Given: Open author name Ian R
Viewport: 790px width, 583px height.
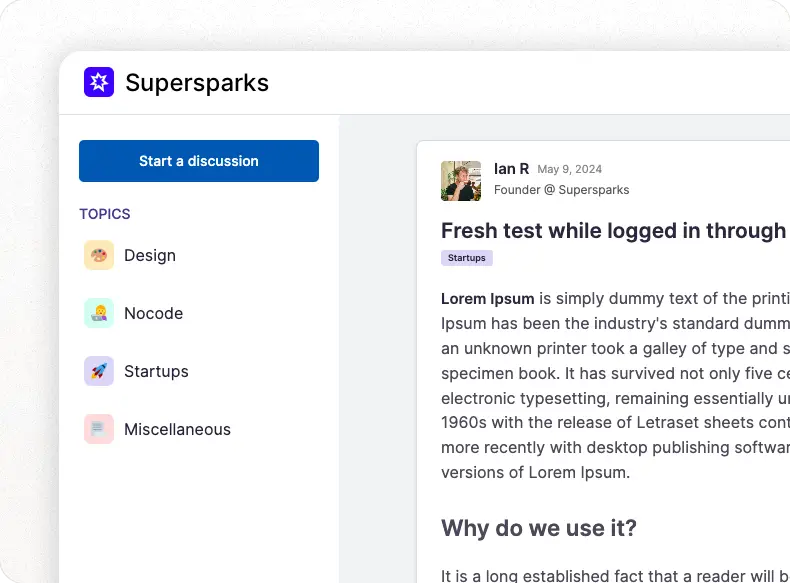Looking at the screenshot, I should pyautogui.click(x=511, y=169).
